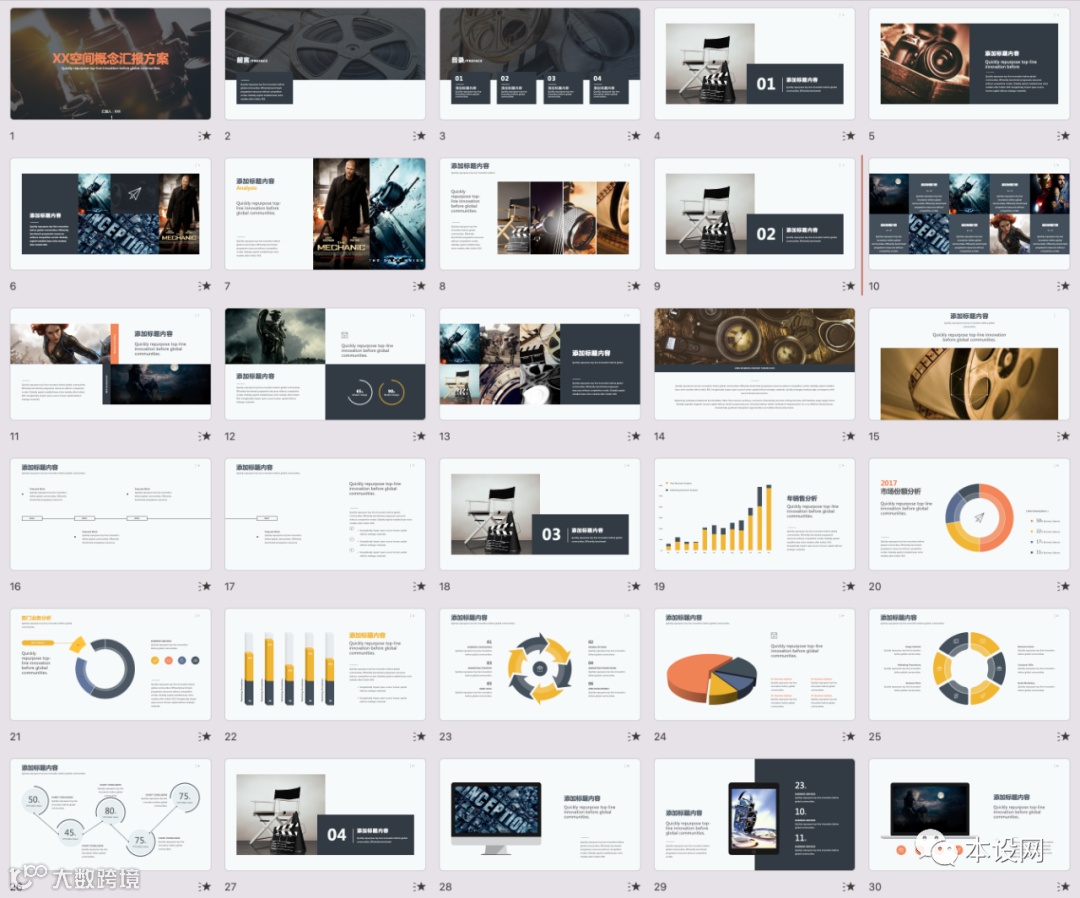
Task: Click the animation star icon under slide 28
Action: [x=634, y=886]
